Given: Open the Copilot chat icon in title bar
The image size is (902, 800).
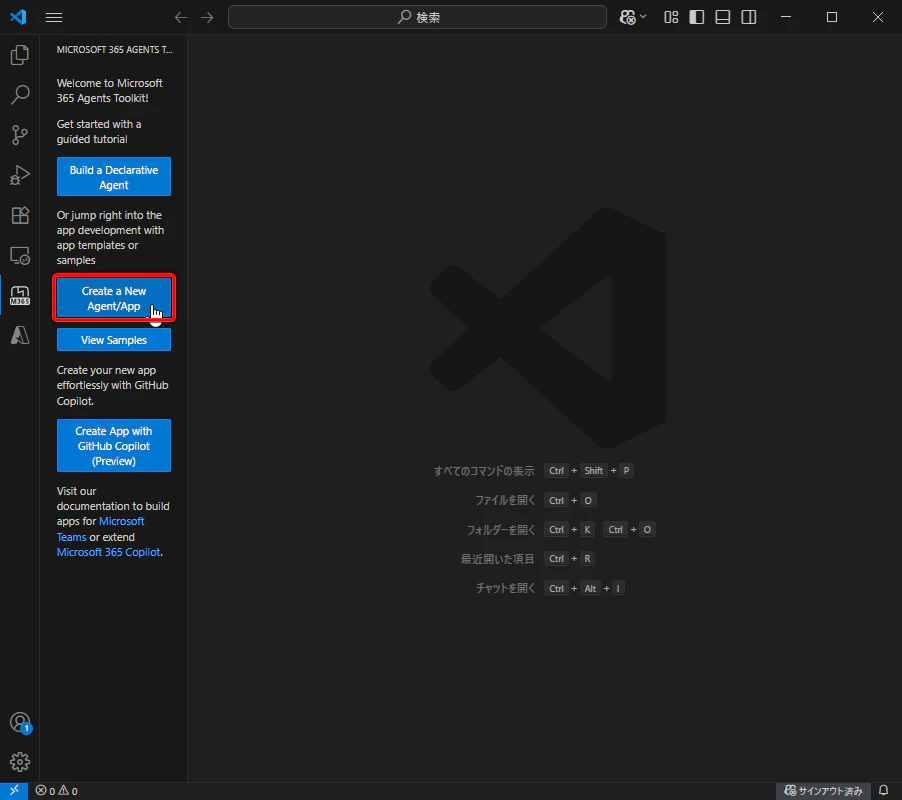Looking at the screenshot, I should click(627, 17).
